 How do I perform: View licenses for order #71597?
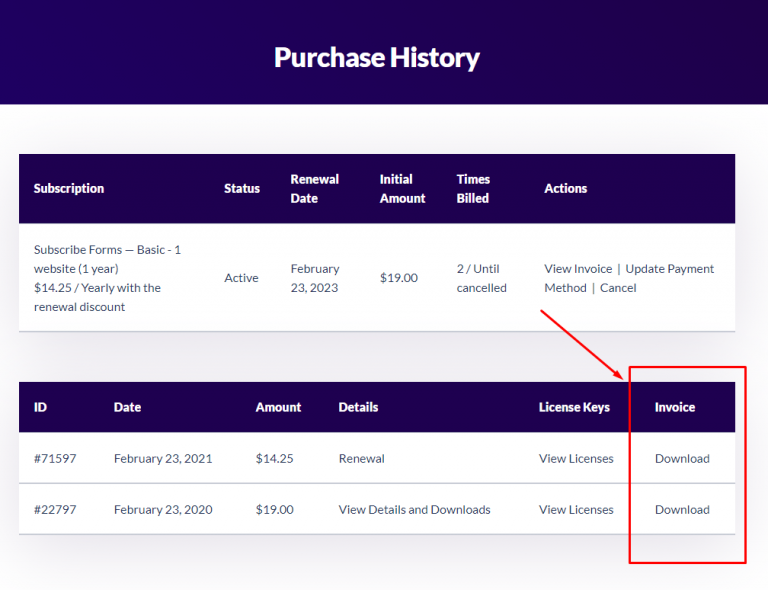(576, 458)
